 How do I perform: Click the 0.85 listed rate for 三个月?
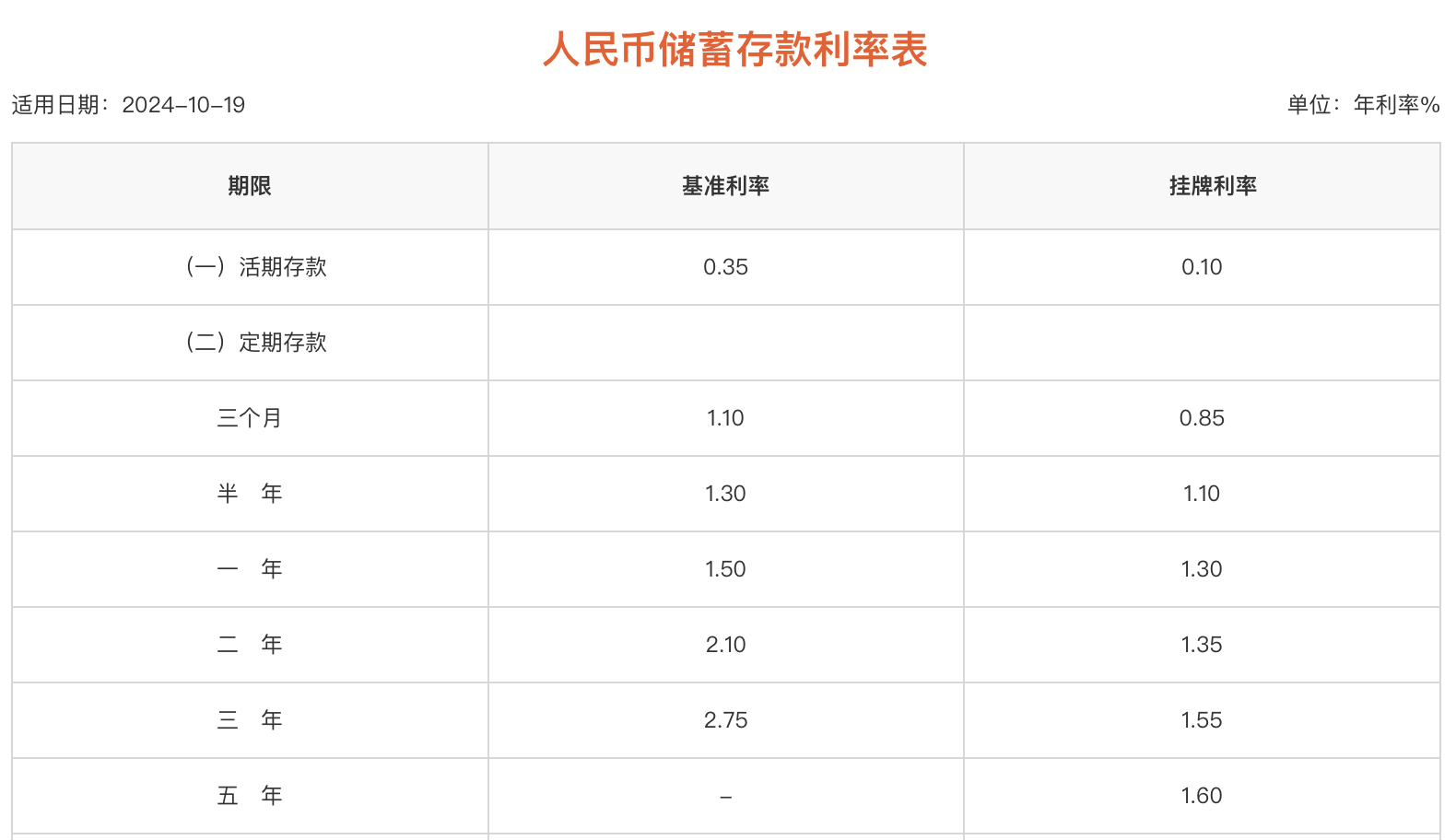1202,418
